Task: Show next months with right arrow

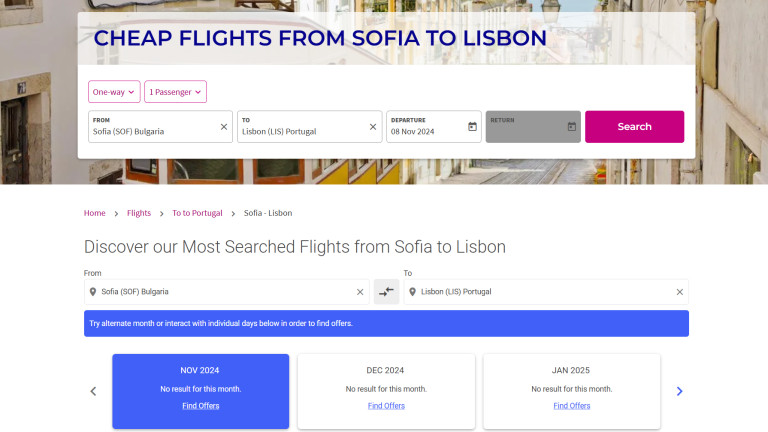Action: tap(680, 391)
